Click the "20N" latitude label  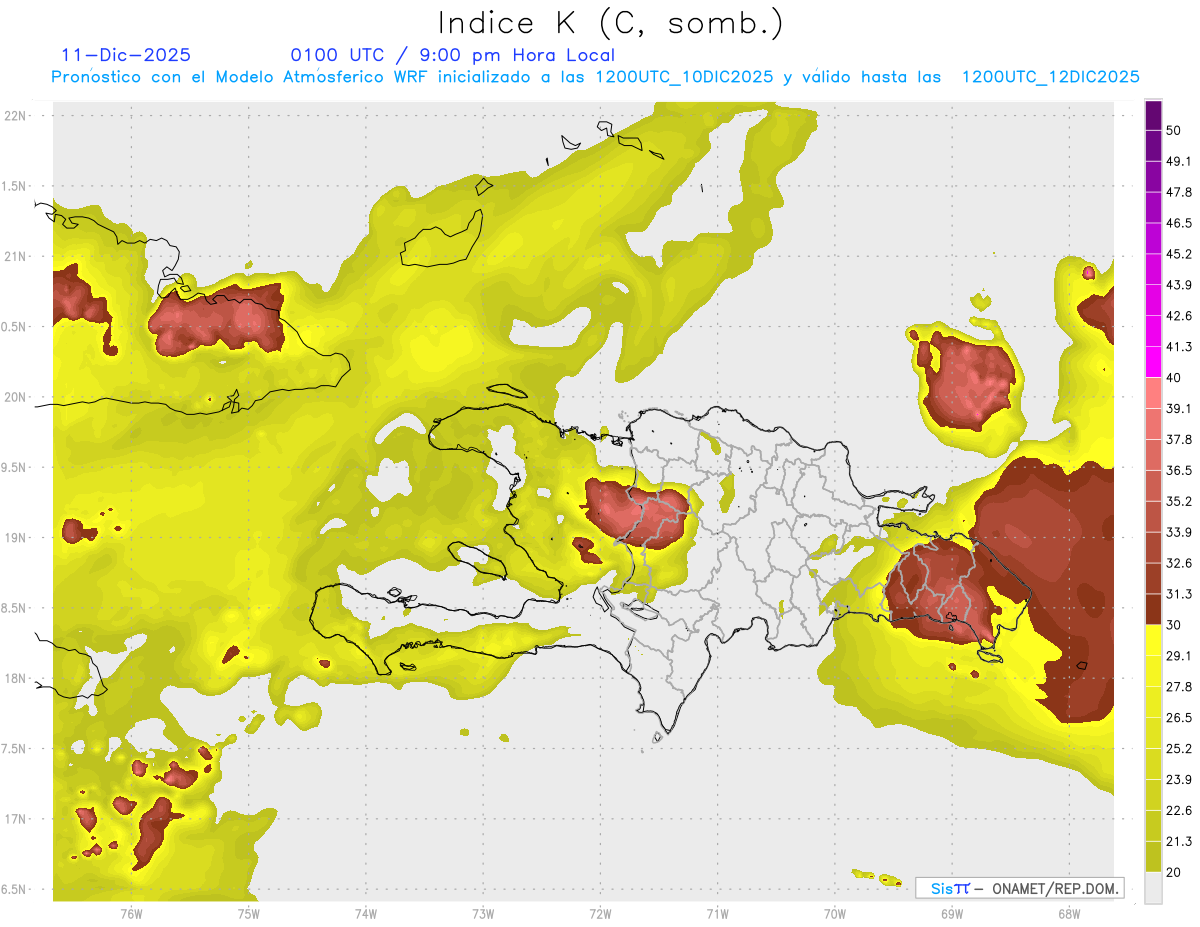(x=17, y=397)
